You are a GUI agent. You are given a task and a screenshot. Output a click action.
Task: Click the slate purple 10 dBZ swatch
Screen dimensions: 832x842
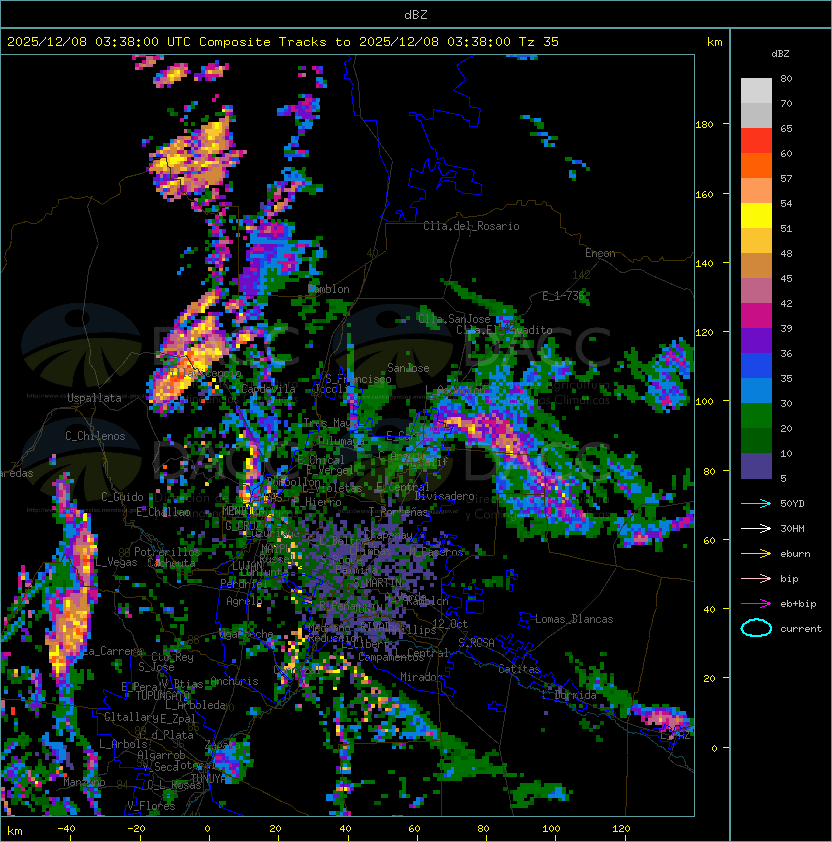[x=756, y=466]
